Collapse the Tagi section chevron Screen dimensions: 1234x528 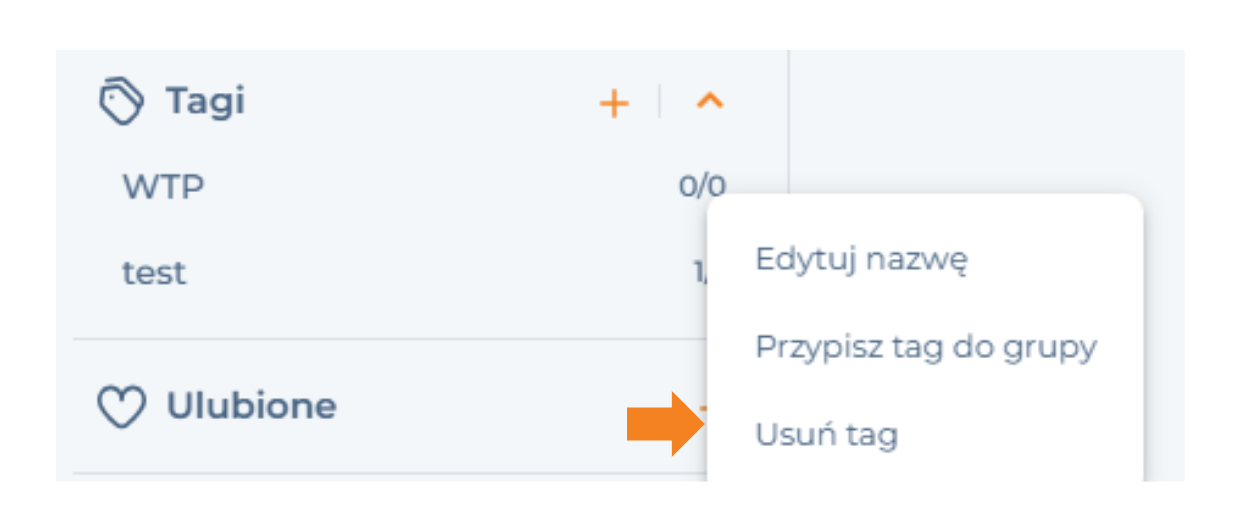(x=709, y=101)
